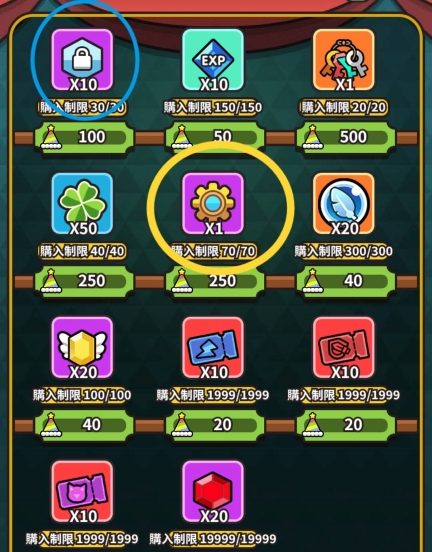Select the EXP diamond item X10
Screen dimensions: 432x552
(x=213, y=60)
